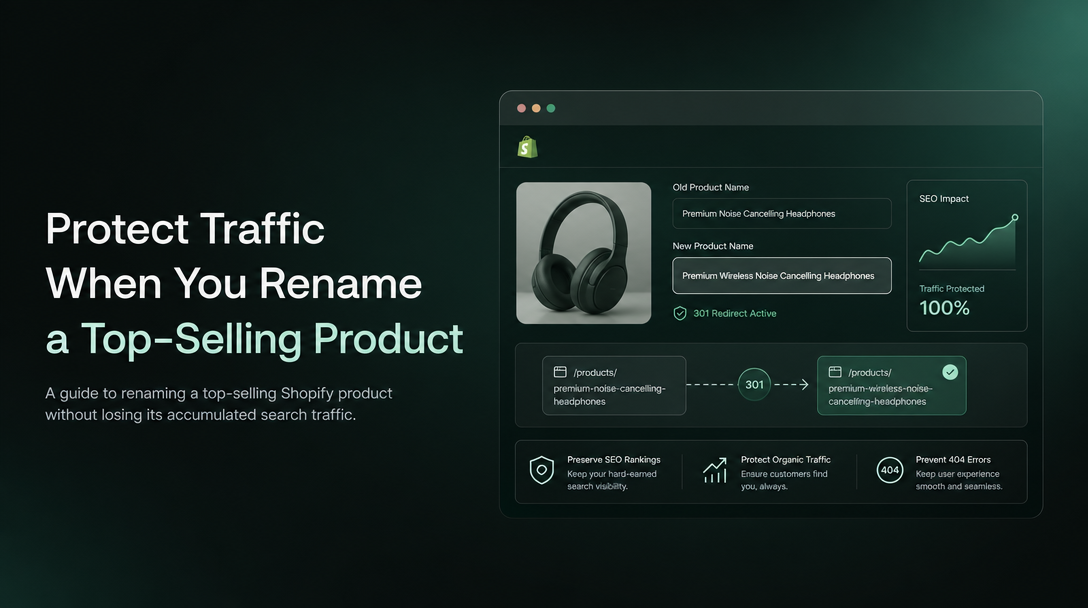Click the shield icon beside 301 Redirect Active
The height and width of the screenshot is (608, 1088).
pyautogui.click(x=680, y=314)
